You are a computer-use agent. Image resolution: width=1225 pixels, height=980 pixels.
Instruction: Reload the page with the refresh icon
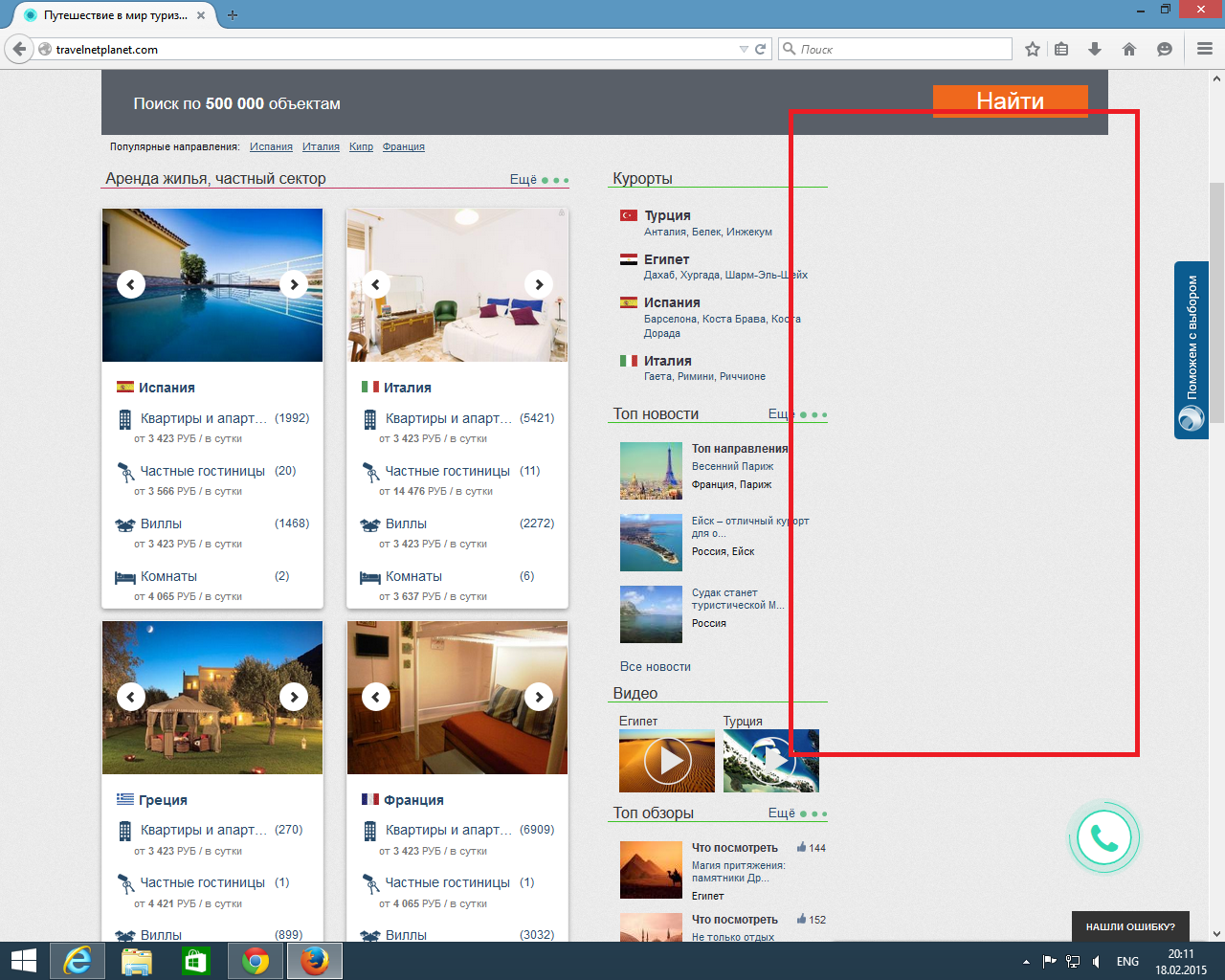(761, 49)
